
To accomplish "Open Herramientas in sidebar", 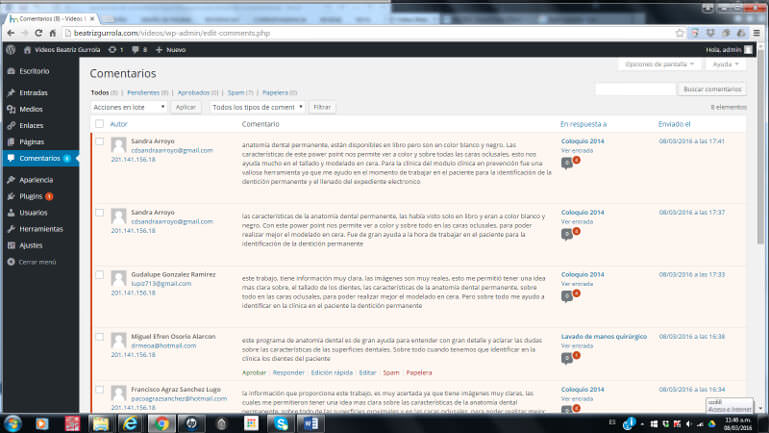I will click(41, 229).
